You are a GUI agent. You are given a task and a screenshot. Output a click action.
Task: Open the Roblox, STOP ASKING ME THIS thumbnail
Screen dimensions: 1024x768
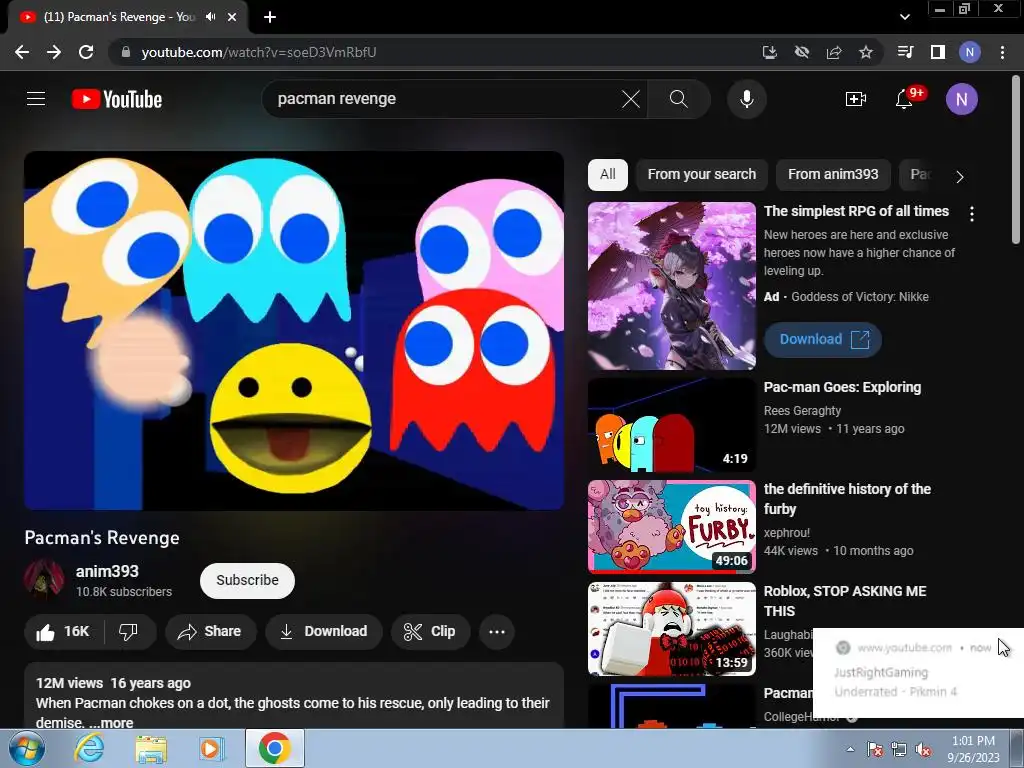point(671,629)
